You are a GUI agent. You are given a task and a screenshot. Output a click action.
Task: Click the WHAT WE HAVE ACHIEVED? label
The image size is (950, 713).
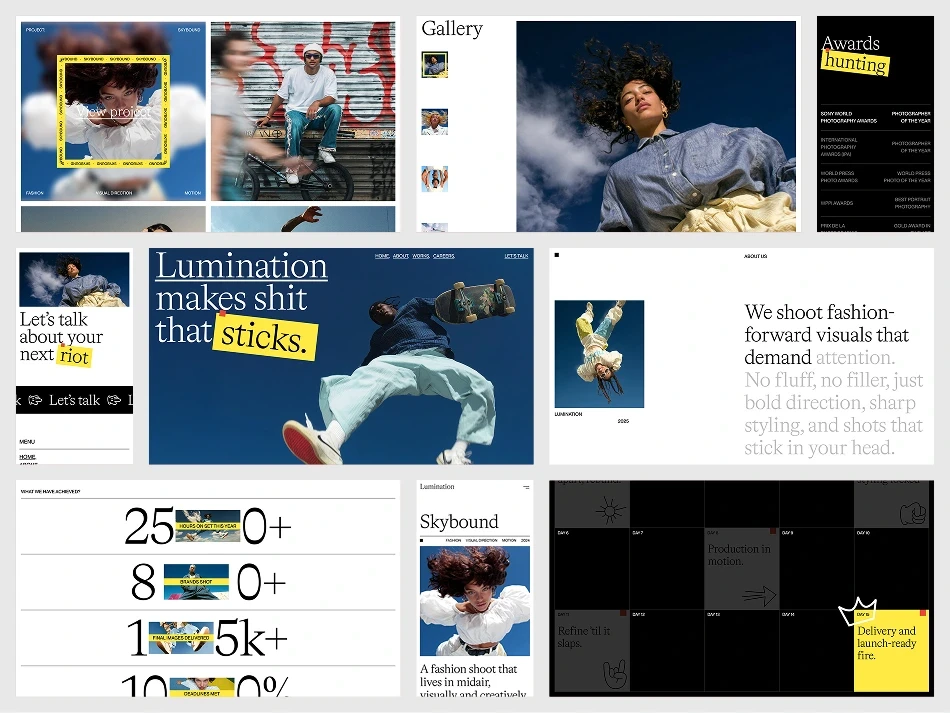coord(50,491)
